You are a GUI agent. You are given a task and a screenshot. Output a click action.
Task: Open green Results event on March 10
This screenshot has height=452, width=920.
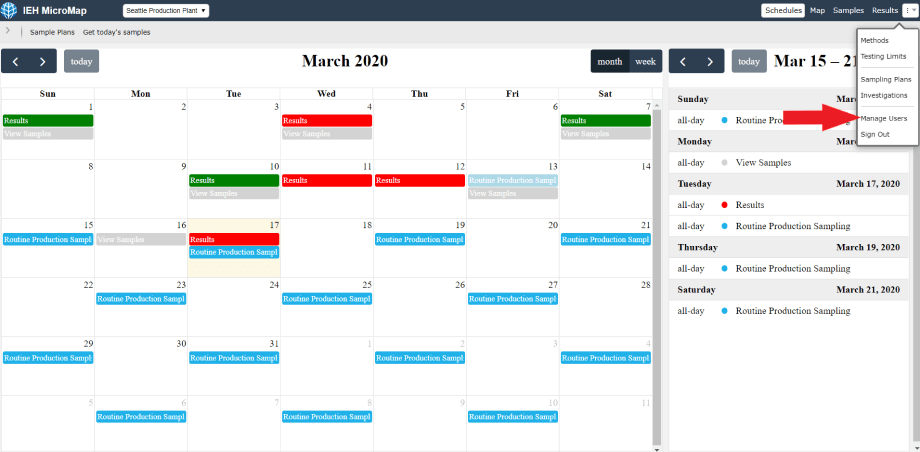(x=233, y=180)
